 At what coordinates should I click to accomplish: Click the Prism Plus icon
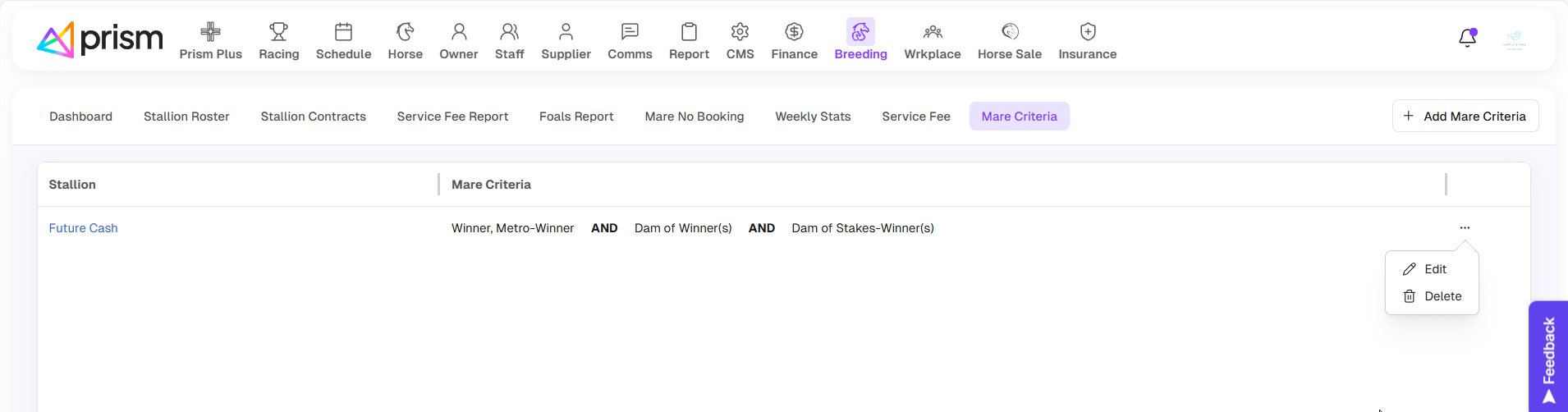pyautogui.click(x=211, y=33)
